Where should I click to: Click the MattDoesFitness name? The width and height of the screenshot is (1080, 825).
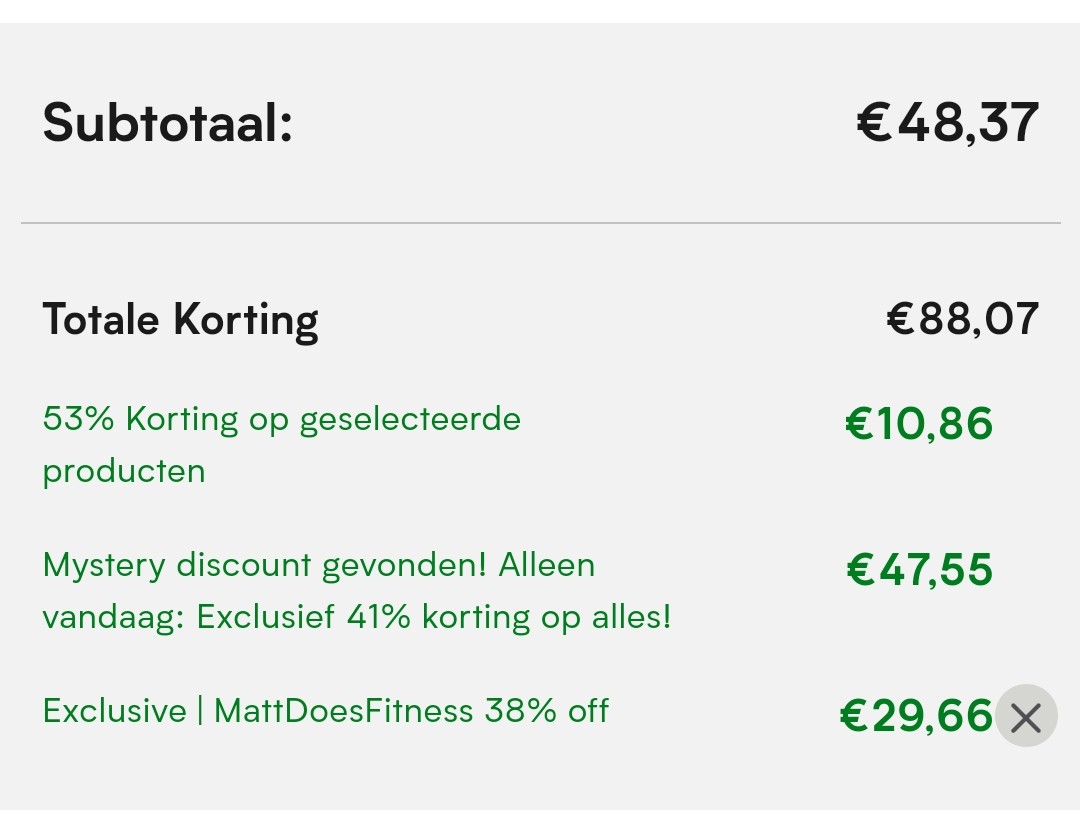pos(343,711)
